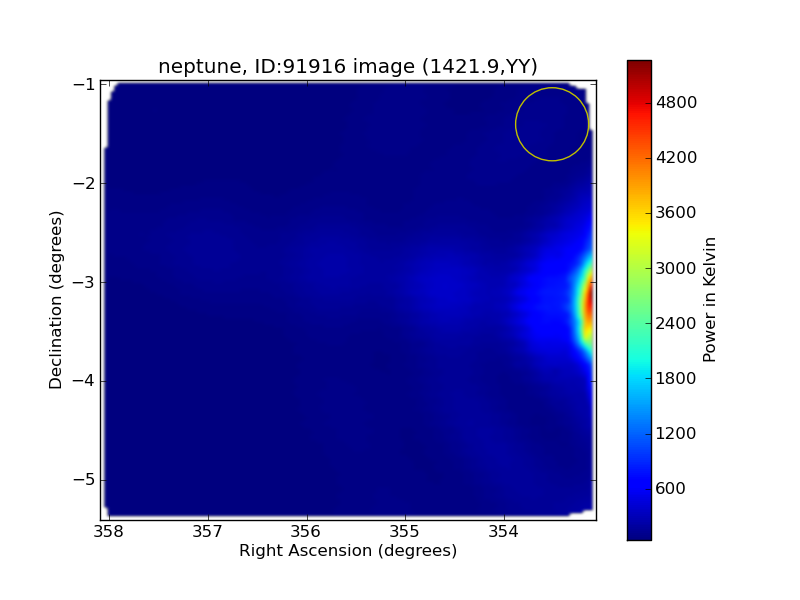Click the 'Right Ascension (degrees)' axis label
The height and width of the screenshot is (600, 800).
click(348, 551)
